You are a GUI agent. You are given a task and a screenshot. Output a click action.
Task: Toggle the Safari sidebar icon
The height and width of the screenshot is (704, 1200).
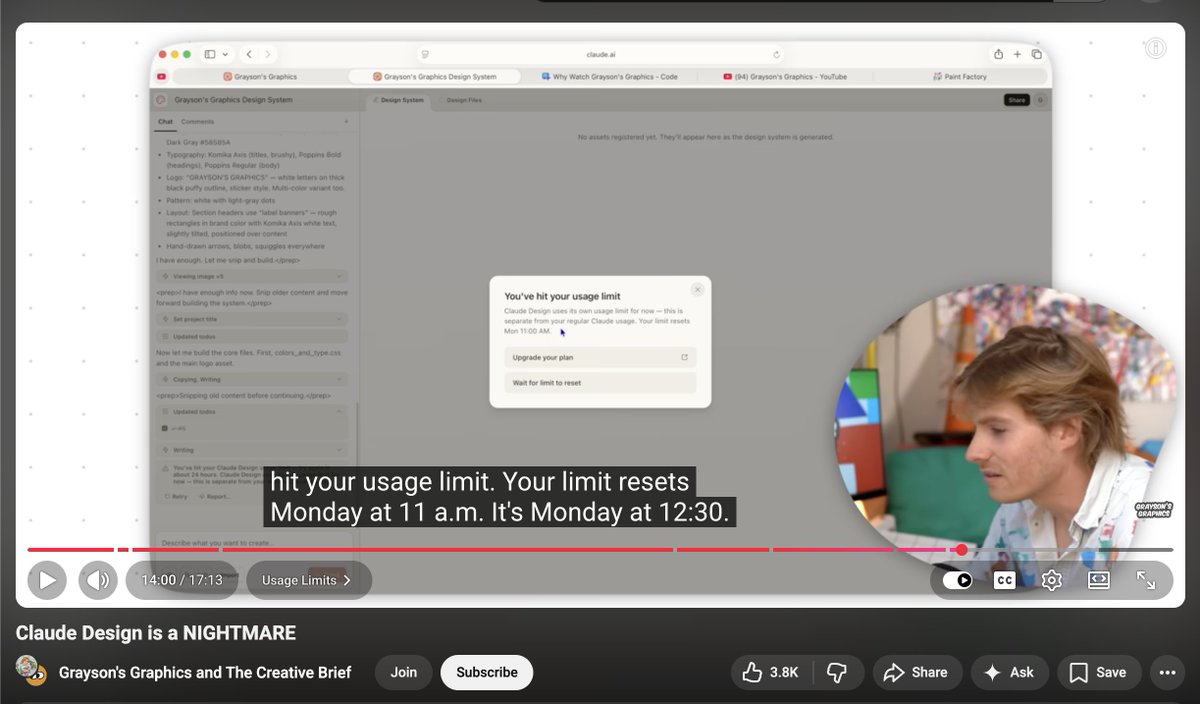(x=210, y=54)
